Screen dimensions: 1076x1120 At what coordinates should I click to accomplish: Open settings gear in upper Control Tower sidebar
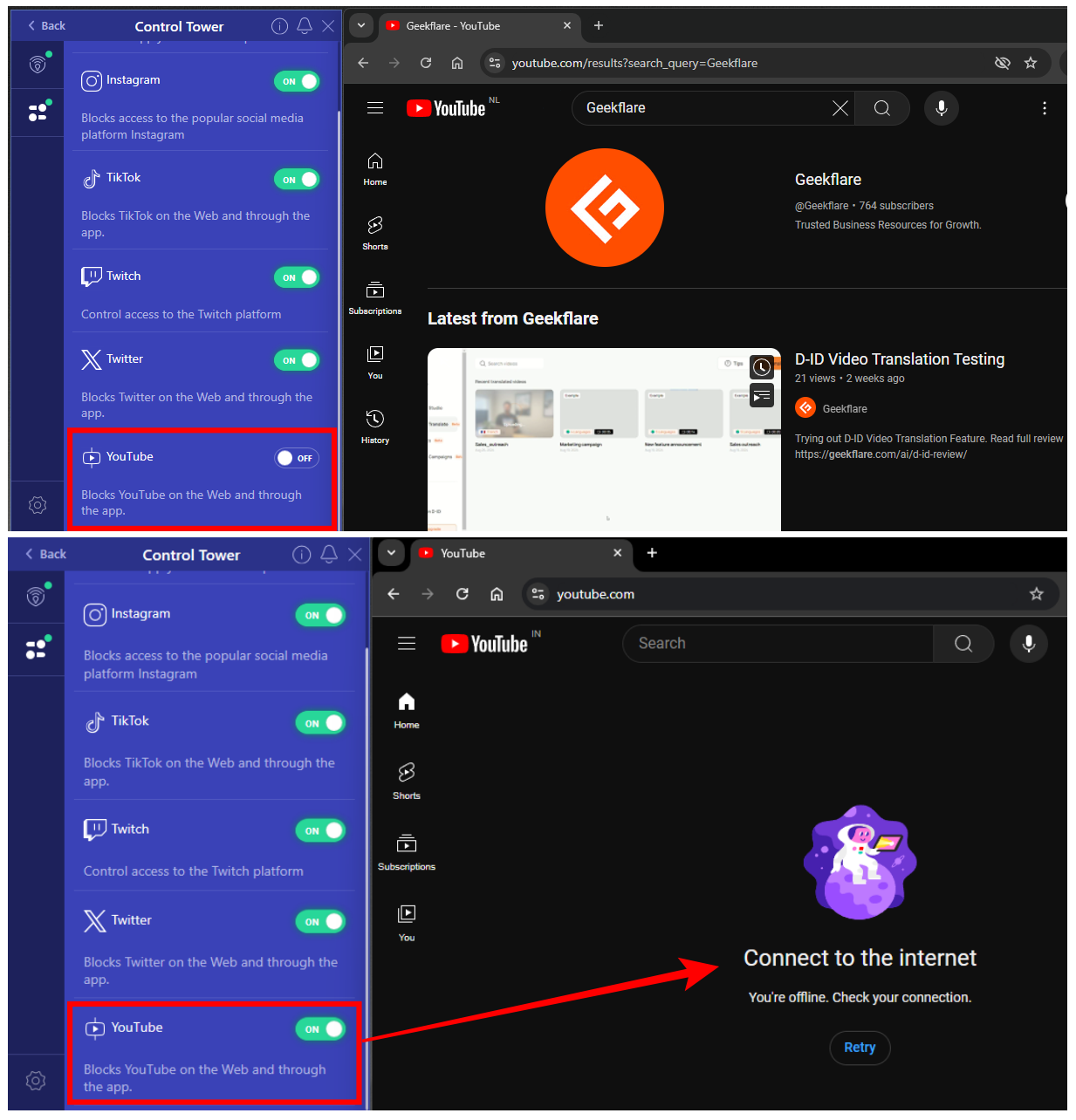click(x=38, y=505)
